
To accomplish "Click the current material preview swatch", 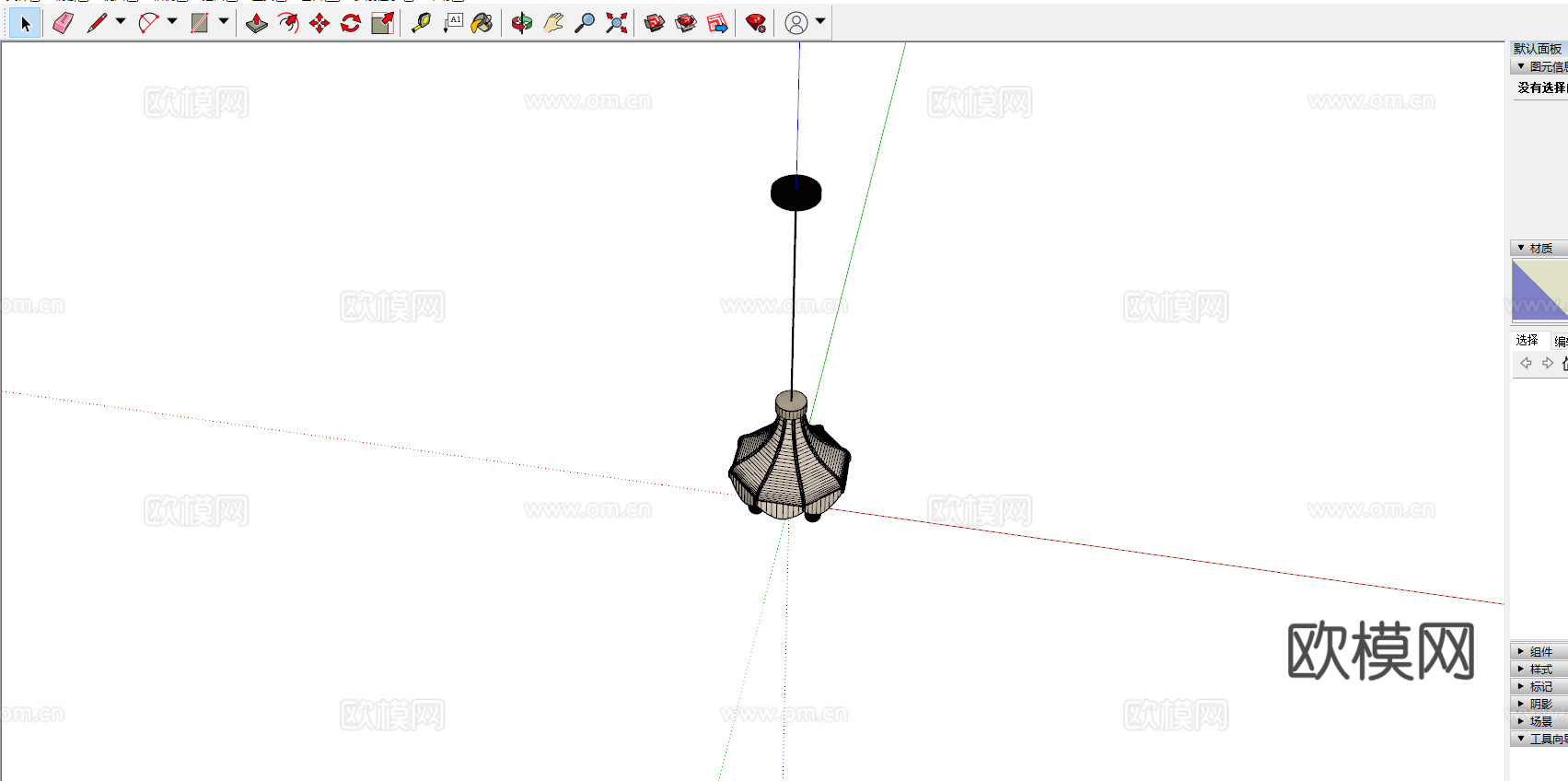I will [x=1539, y=290].
